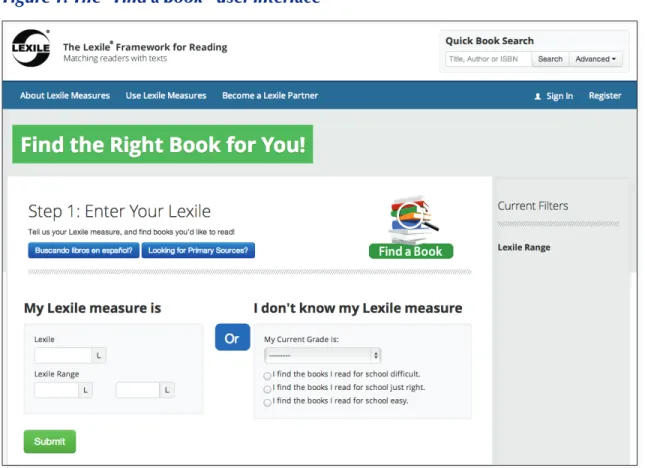
Task: Open the Advanced search dropdown
Action: pyautogui.click(x=596, y=59)
